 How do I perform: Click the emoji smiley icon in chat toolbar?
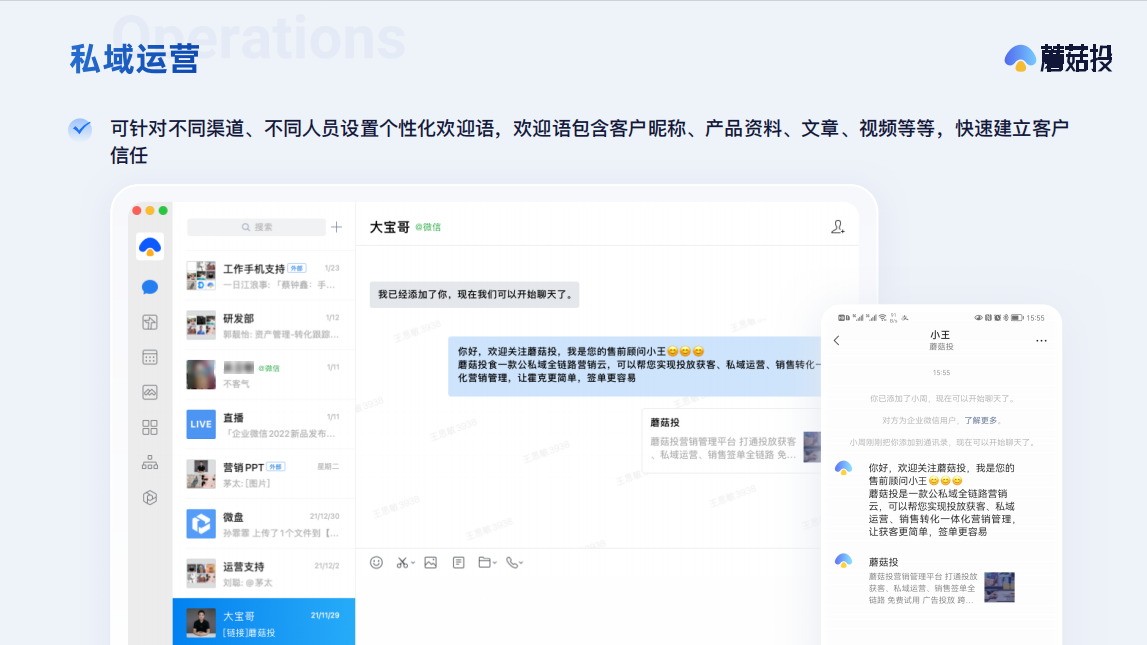tap(376, 562)
